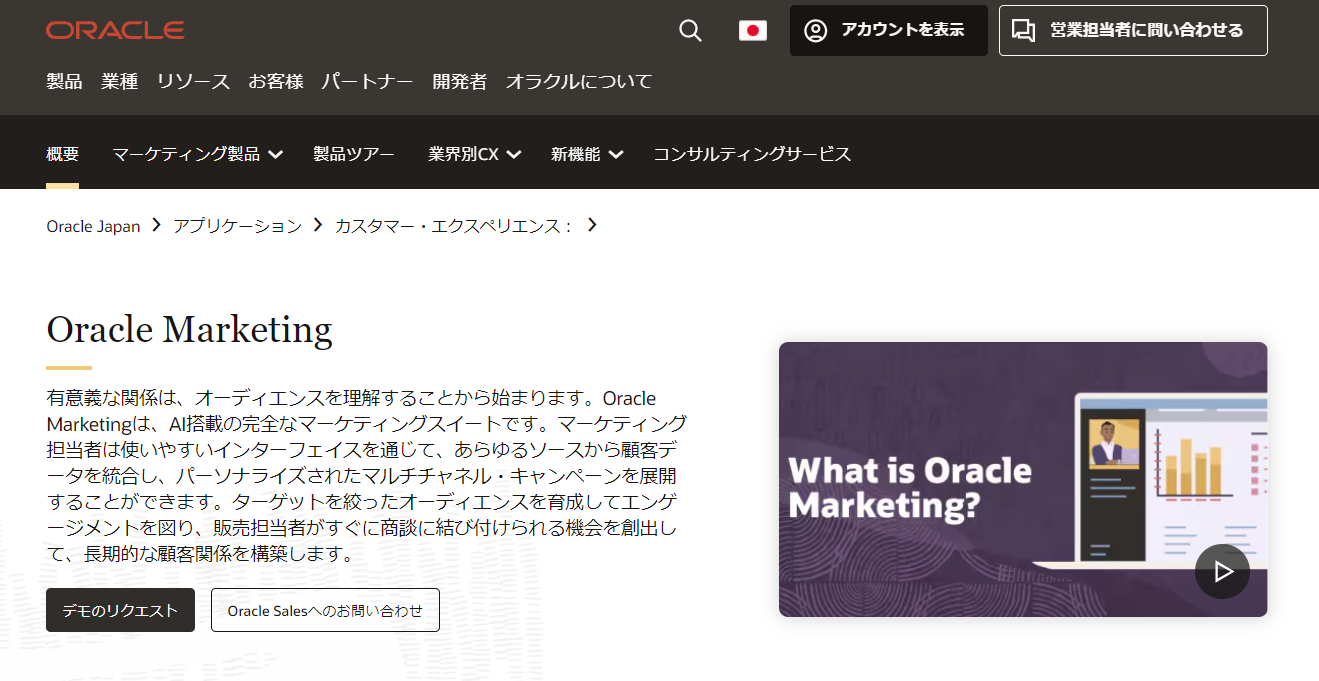Click the デモのリクエスト button
Image resolution: width=1319 pixels, height=681 pixels.
point(120,610)
